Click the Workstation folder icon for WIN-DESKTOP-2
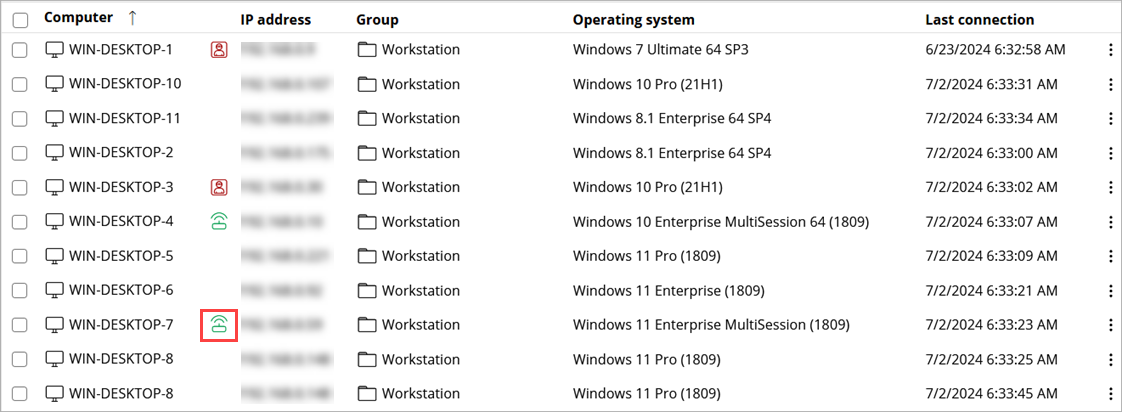 click(367, 153)
